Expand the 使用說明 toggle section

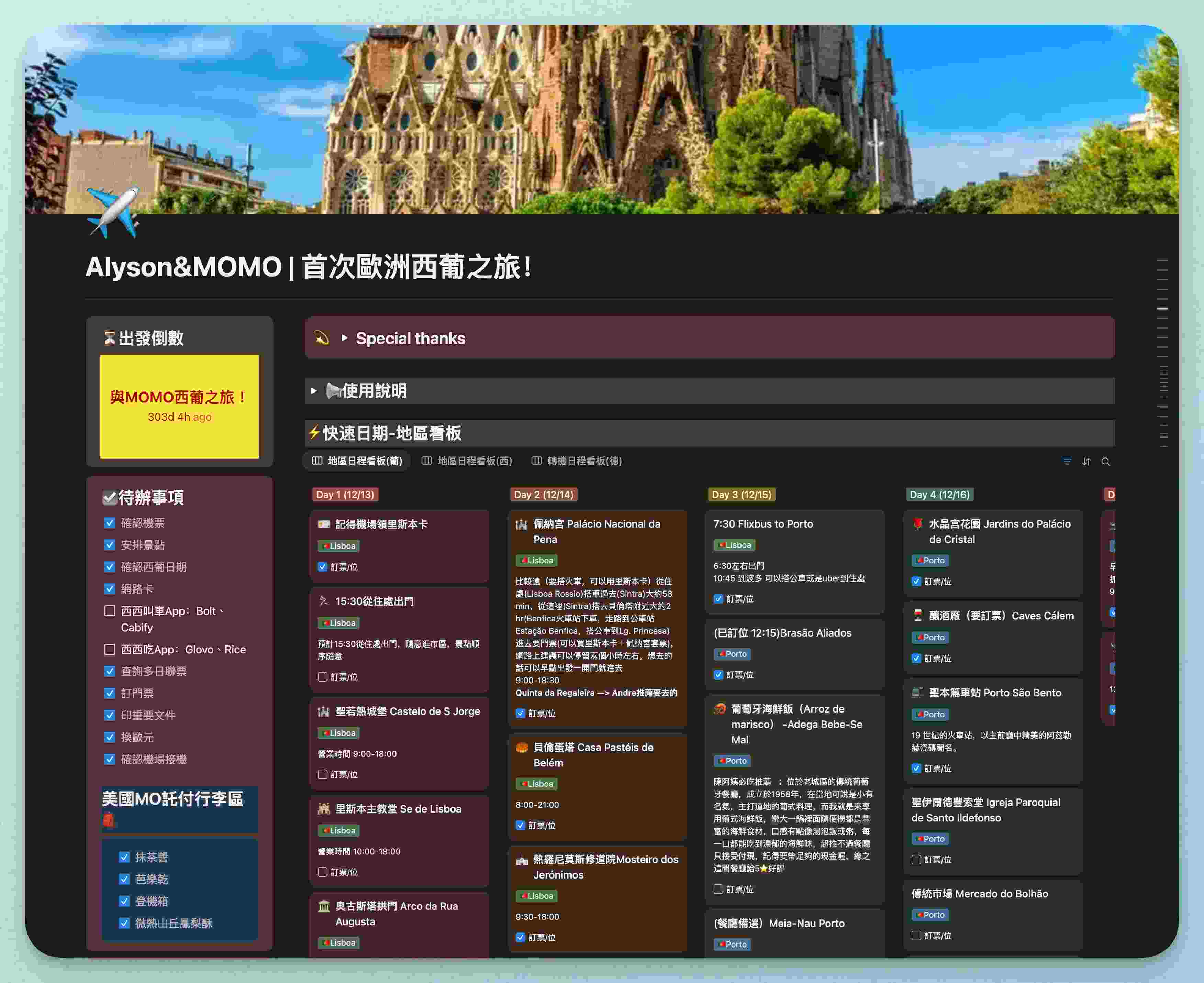[x=314, y=391]
